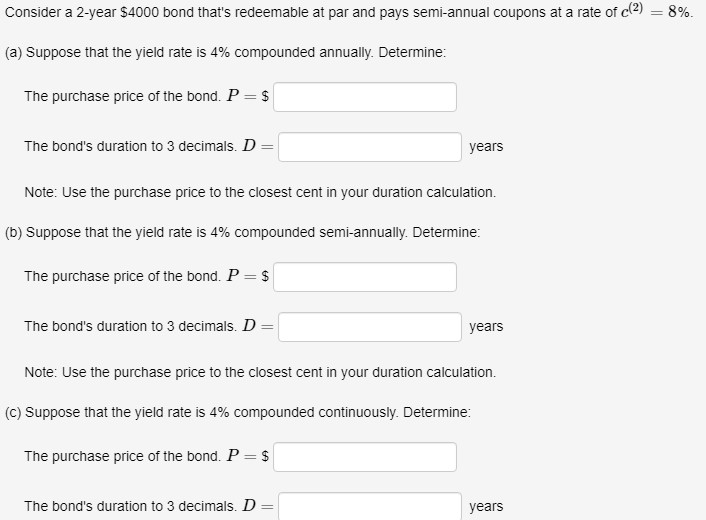Click the part (b) 'compounded semi-annually' question text
Viewport: 706px width, 520px height.
(243, 233)
